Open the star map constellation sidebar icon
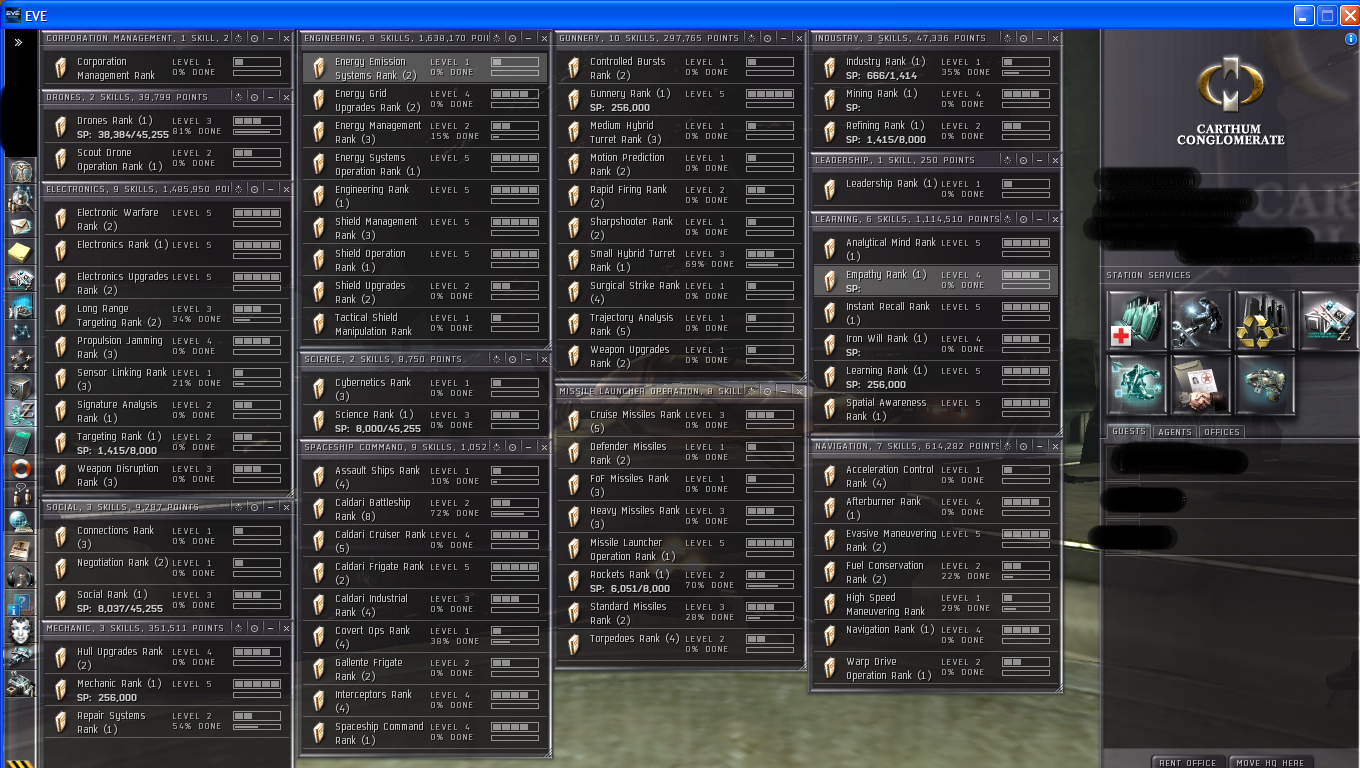1360x768 pixels. point(20,333)
